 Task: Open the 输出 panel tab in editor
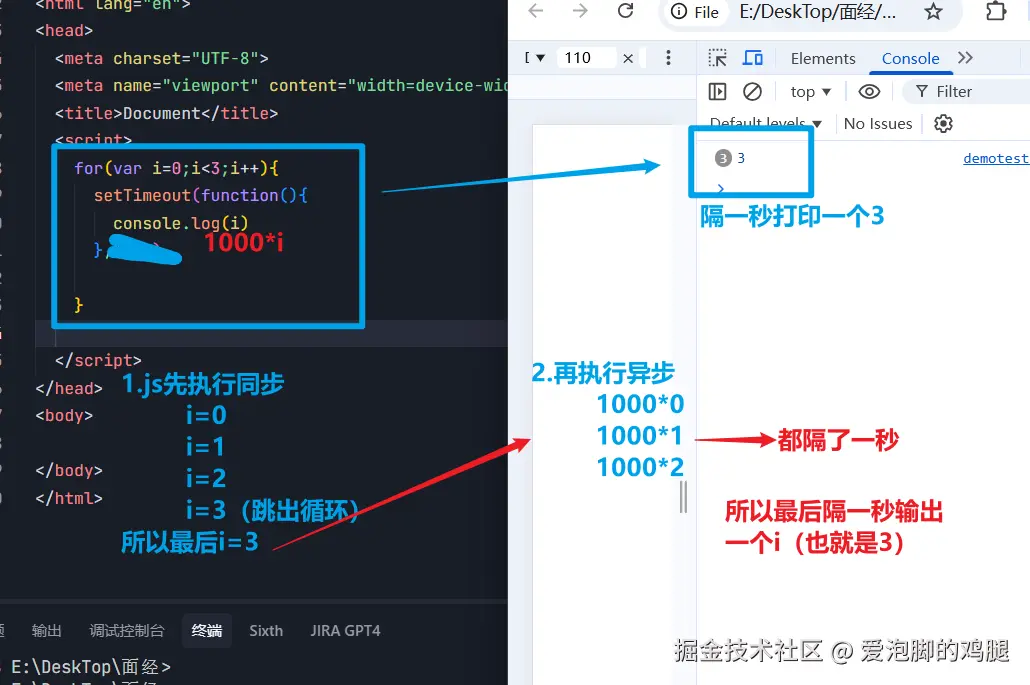(46, 630)
